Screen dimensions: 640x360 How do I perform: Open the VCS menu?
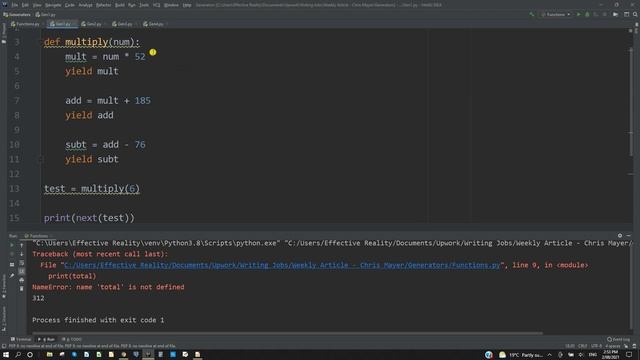[156, 5]
